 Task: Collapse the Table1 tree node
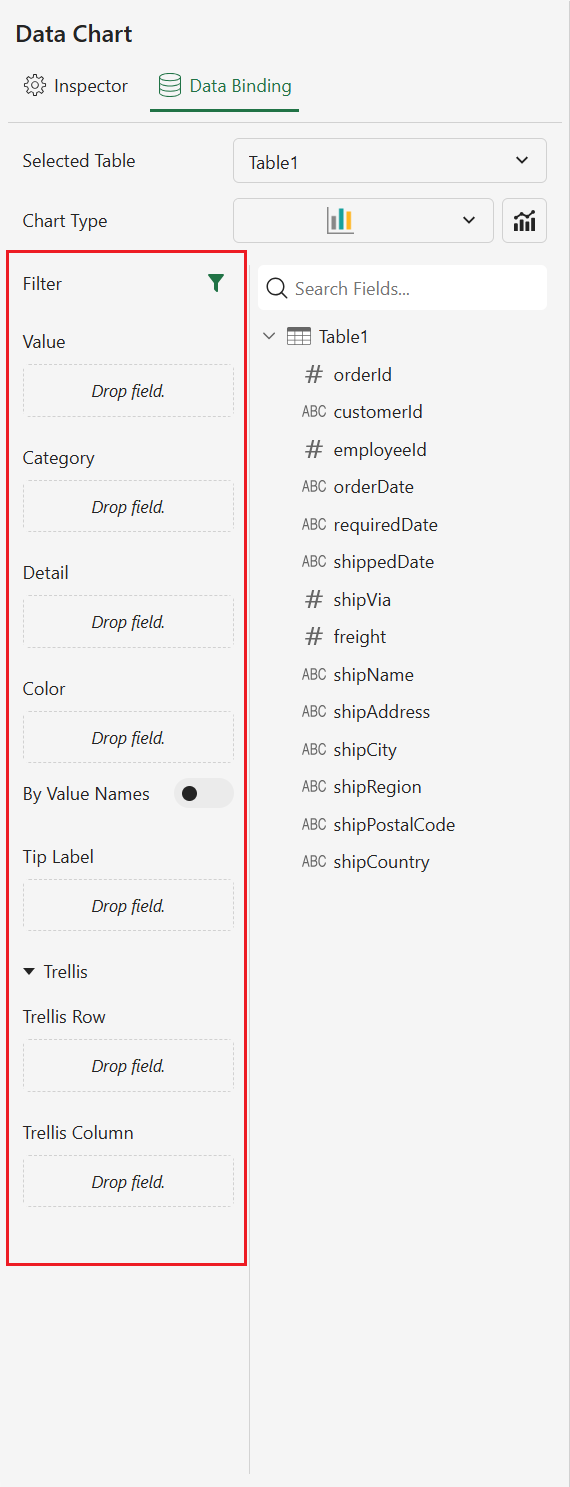269,337
